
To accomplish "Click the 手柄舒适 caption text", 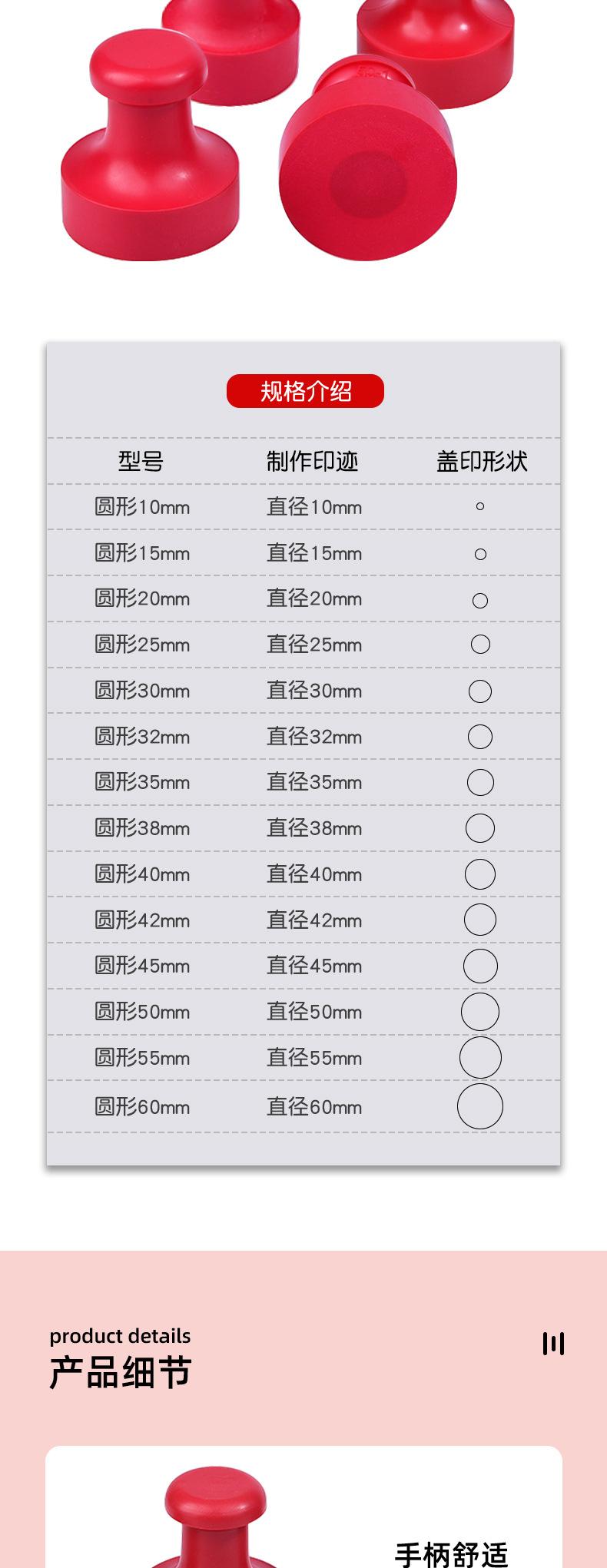I will pos(452,1553).
